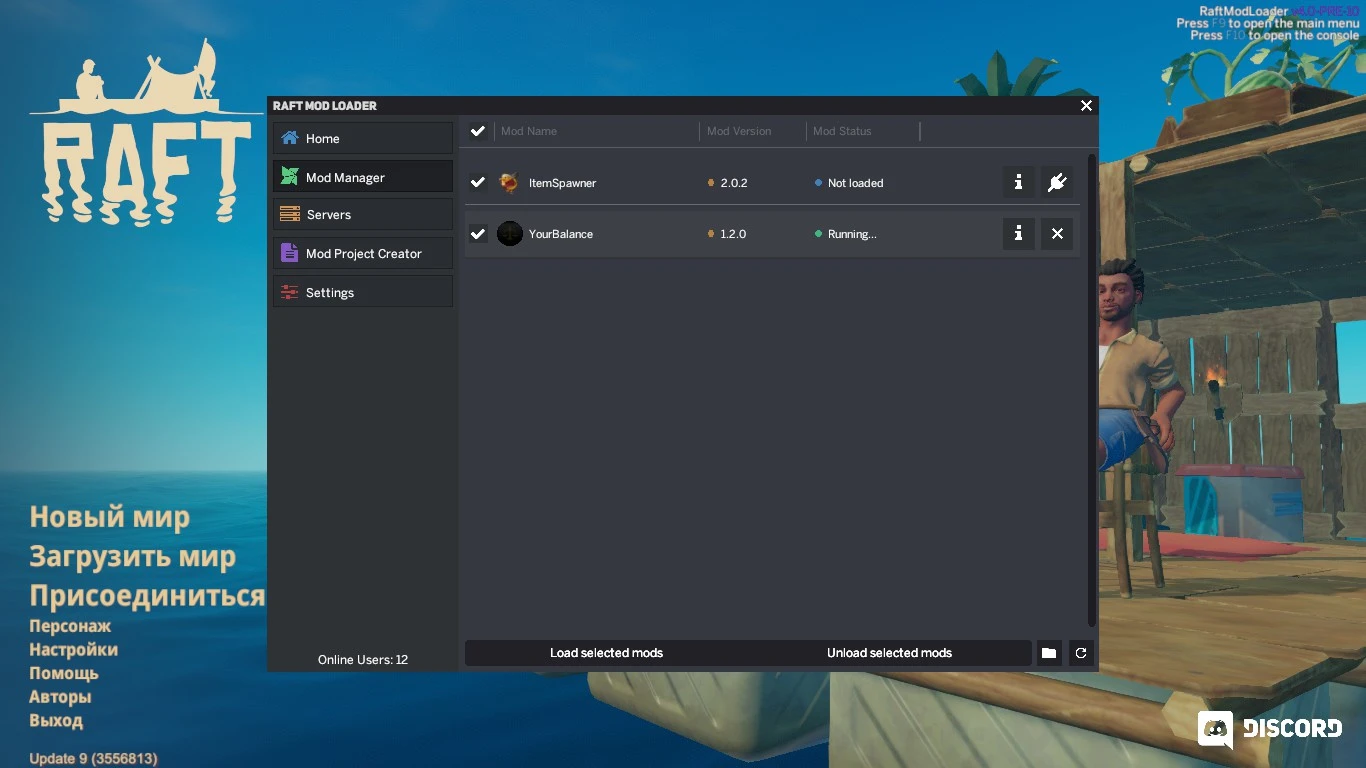
Task: Click the orange Servers icon
Action: tap(291, 214)
